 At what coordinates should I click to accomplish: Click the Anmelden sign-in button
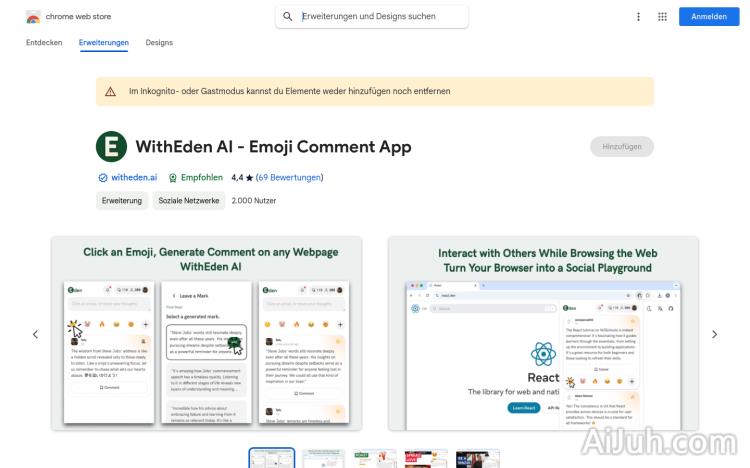tap(709, 17)
